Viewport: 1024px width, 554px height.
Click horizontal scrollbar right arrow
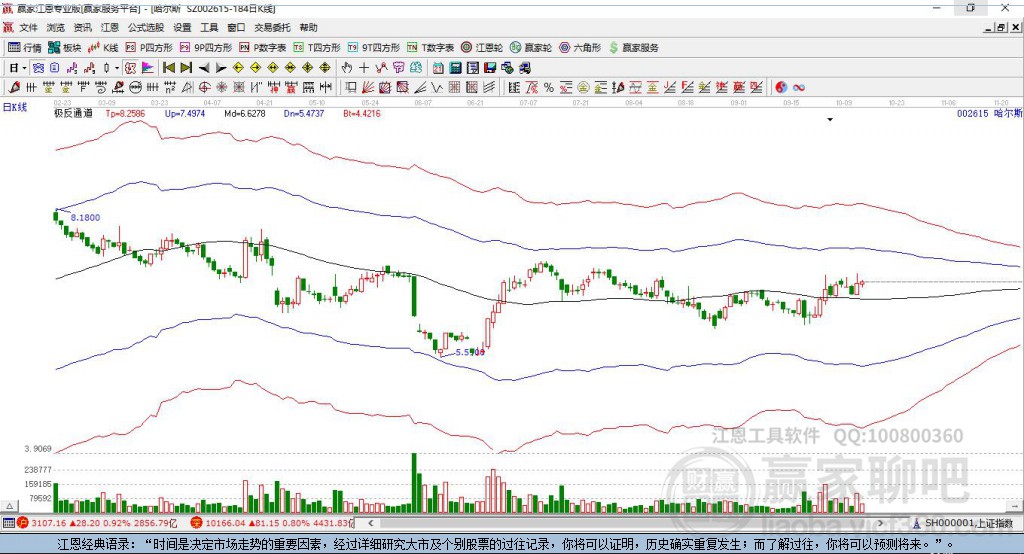click(x=880, y=523)
